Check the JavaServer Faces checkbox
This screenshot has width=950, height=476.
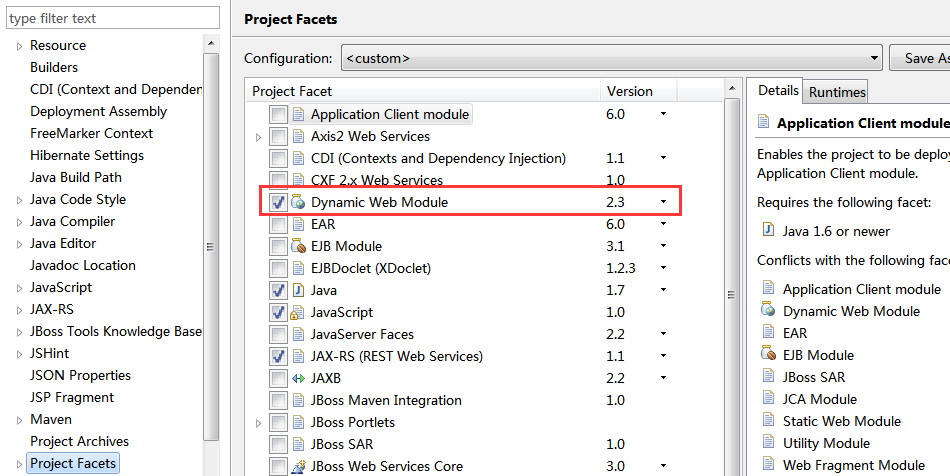click(x=278, y=334)
